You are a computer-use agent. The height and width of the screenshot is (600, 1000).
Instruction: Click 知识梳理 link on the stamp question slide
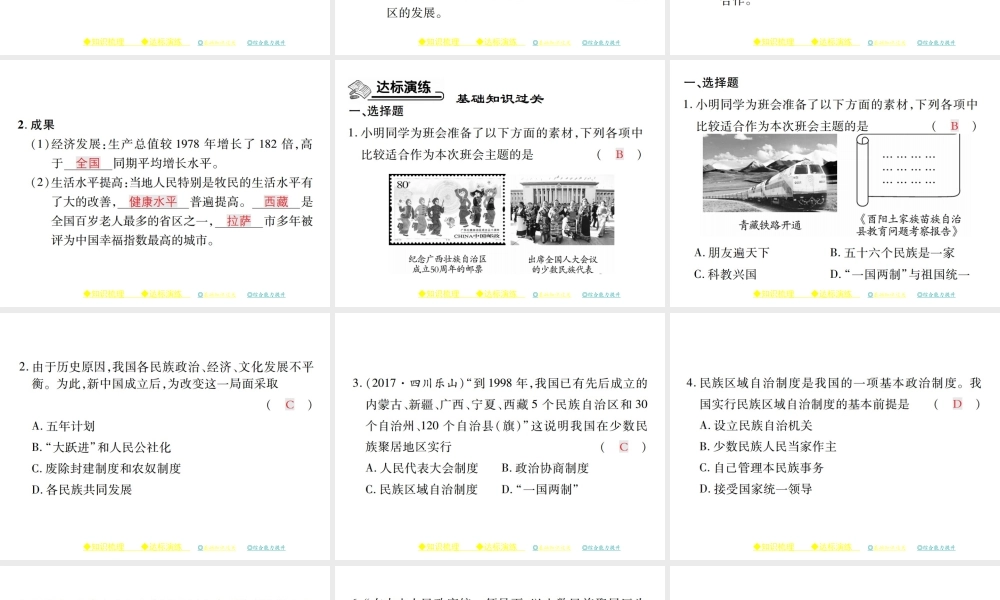439,294
